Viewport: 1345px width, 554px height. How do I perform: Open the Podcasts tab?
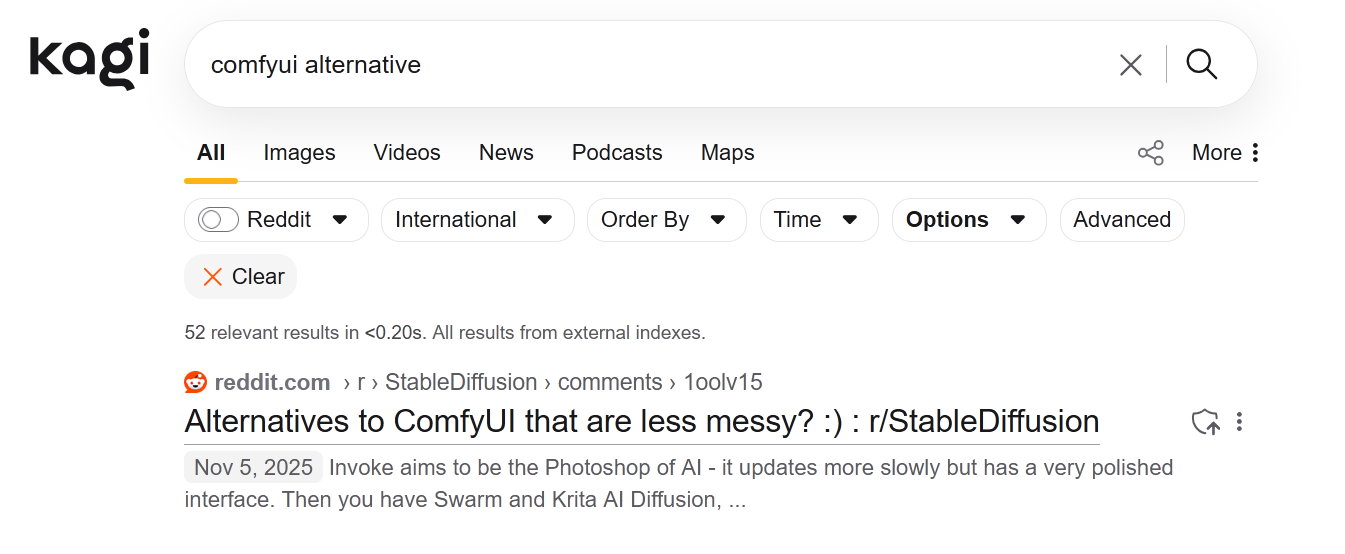click(617, 153)
